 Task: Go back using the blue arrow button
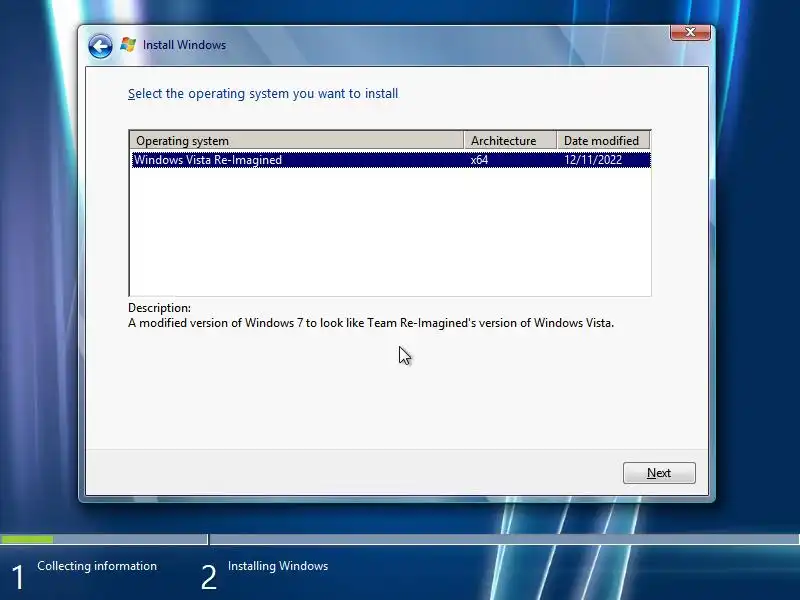[x=100, y=47]
